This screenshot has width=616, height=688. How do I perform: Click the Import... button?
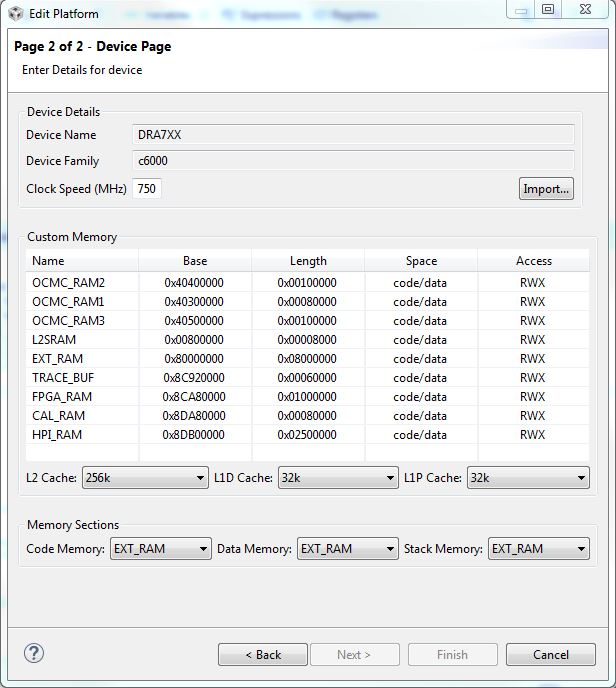(x=546, y=189)
